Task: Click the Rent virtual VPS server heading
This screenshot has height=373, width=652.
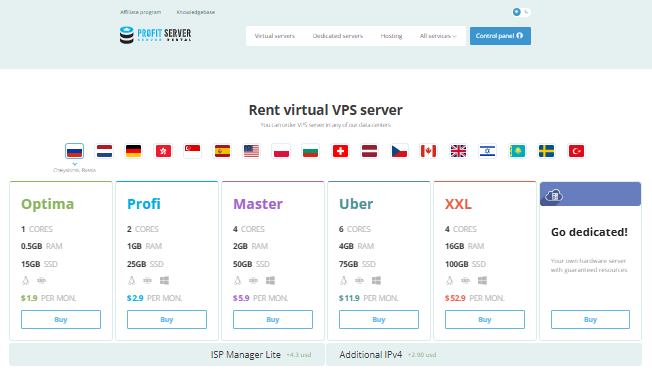Action: pos(326,110)
